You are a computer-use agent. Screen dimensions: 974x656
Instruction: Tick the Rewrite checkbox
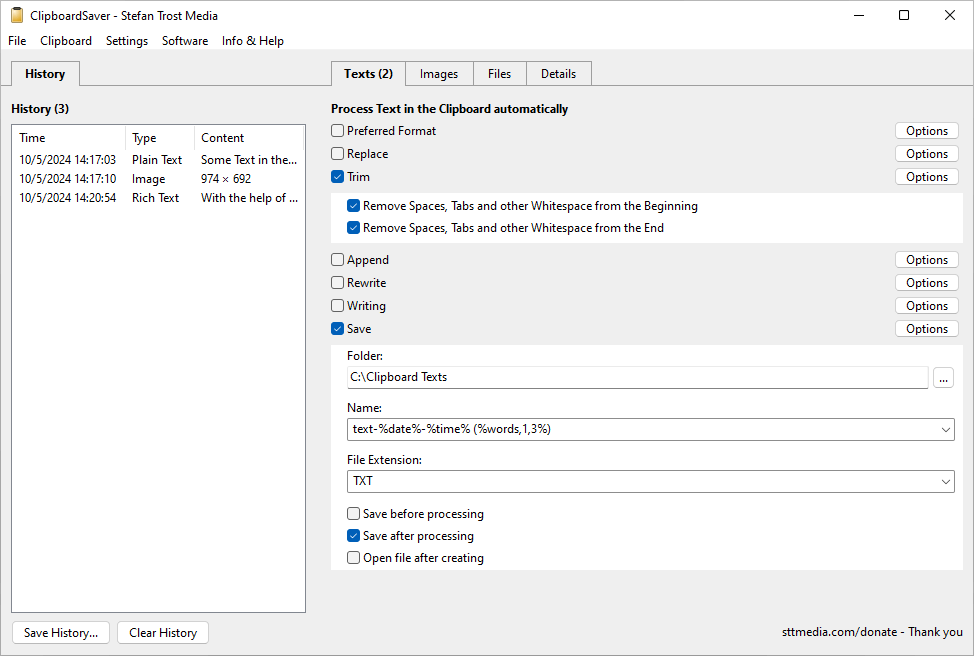coord(338,283)
